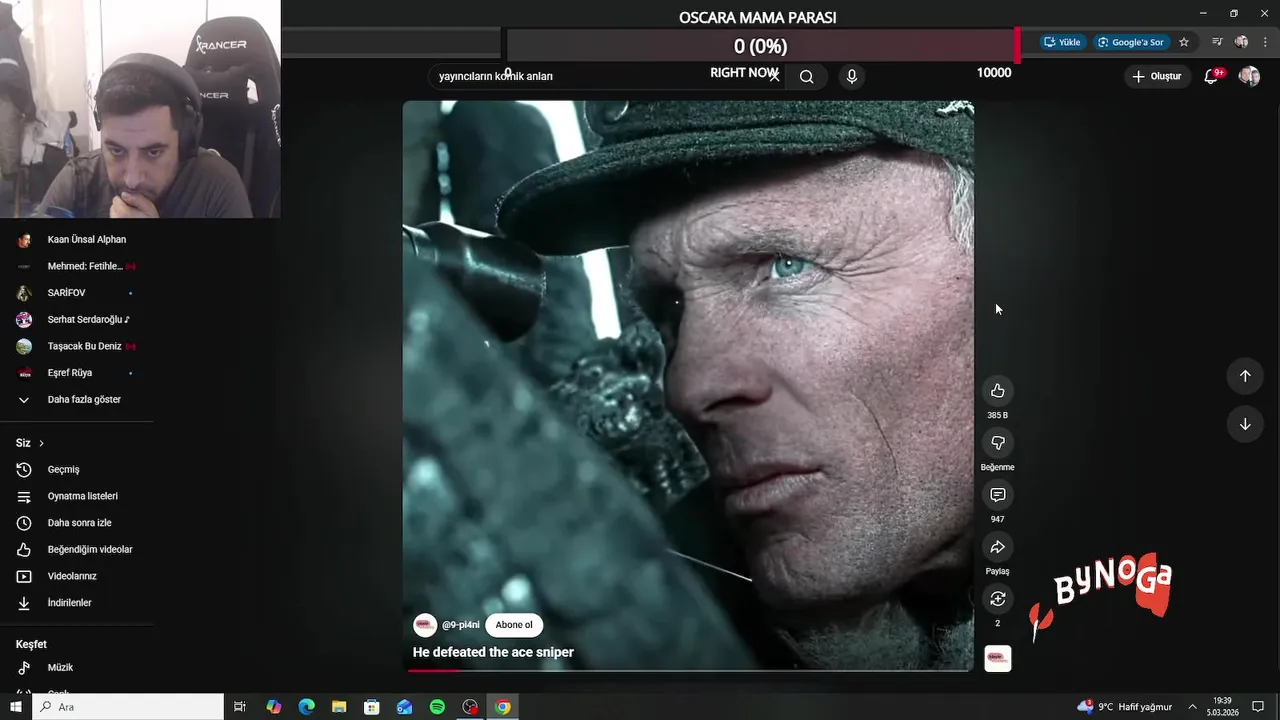Open Spotify from the taskbar
1280x720 pixels.
point(437,707)
